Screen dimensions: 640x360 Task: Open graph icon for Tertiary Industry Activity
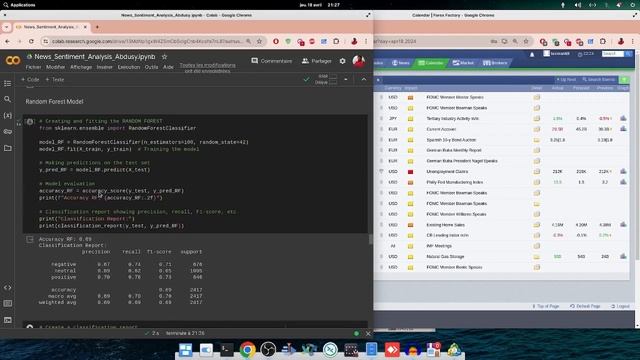pos(623,118)
